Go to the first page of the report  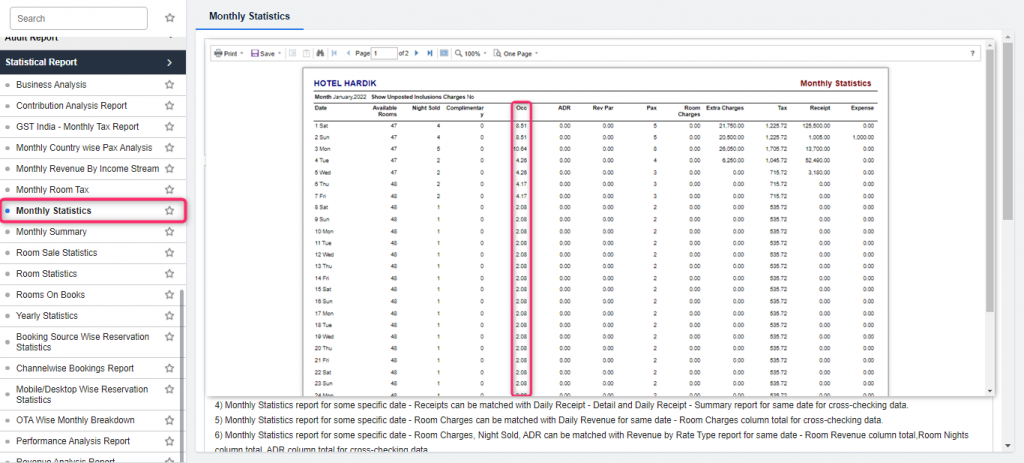point(334,54)
